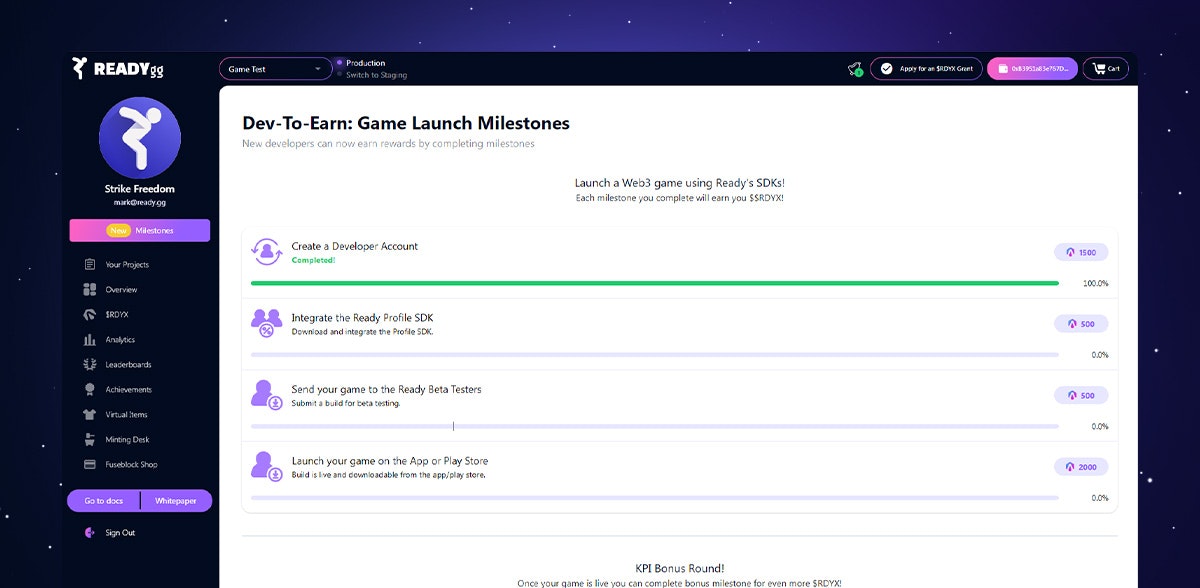Click the Achievements medal icon
The height and width of the screenshot is (588, 1200).
(90, 390)
